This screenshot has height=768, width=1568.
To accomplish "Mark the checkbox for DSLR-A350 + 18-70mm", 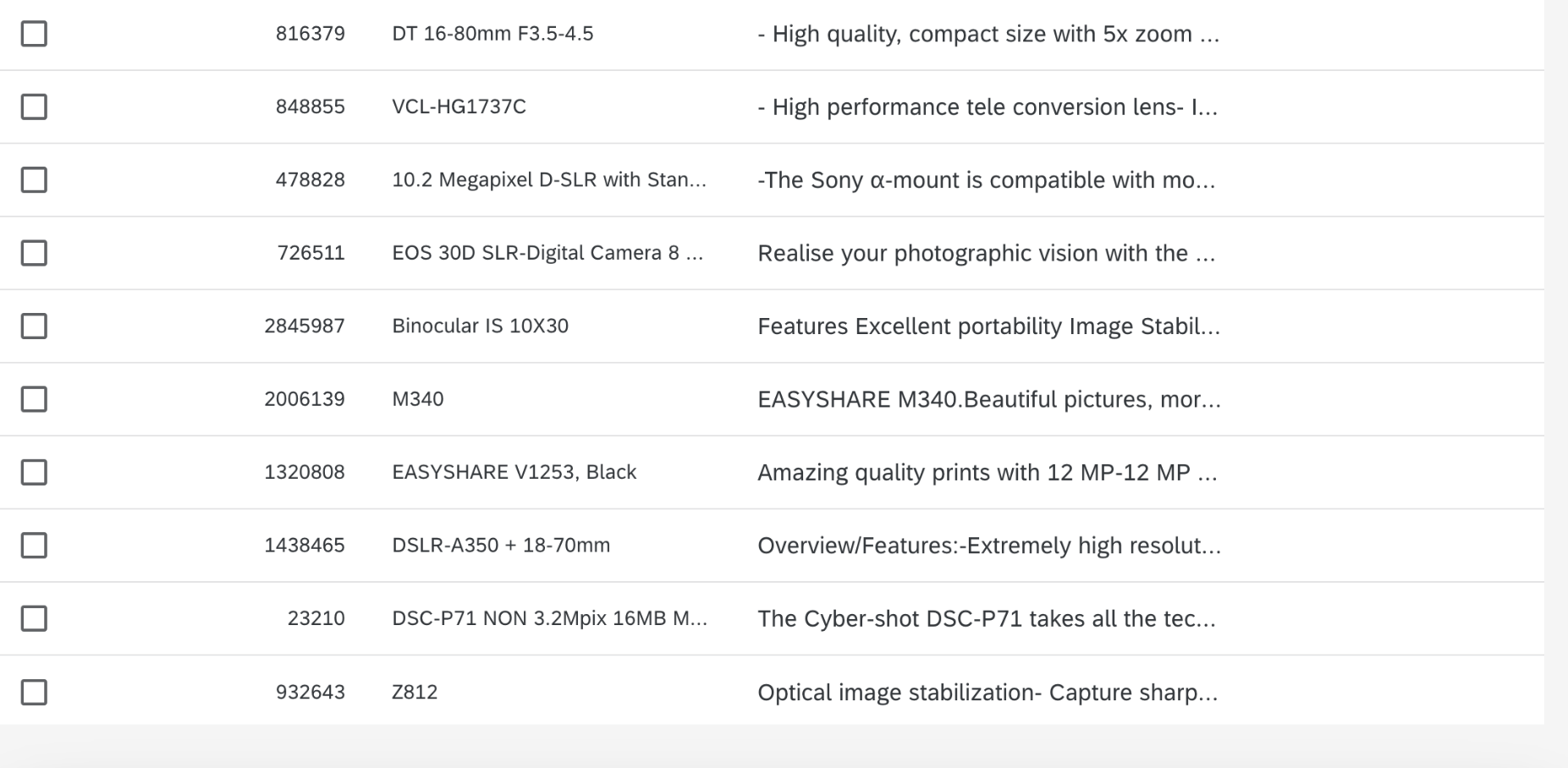I will point(33,545).
